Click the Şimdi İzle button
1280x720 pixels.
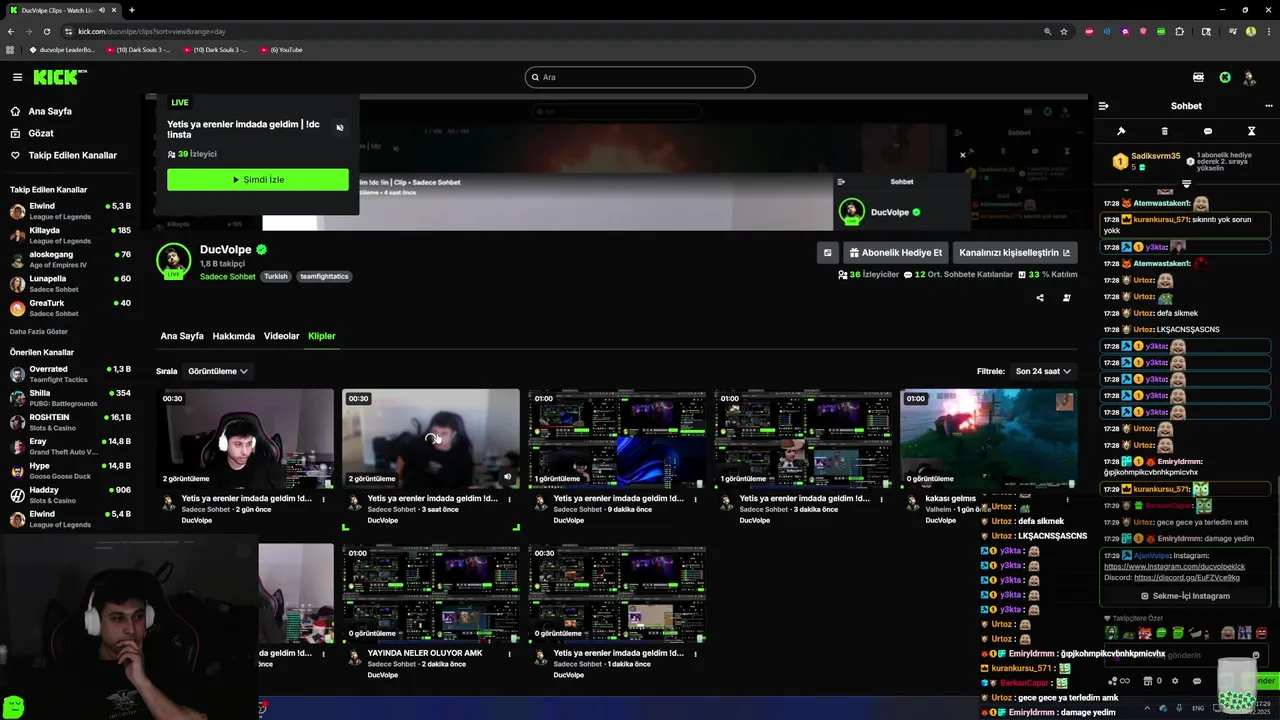tap(258, 180)
